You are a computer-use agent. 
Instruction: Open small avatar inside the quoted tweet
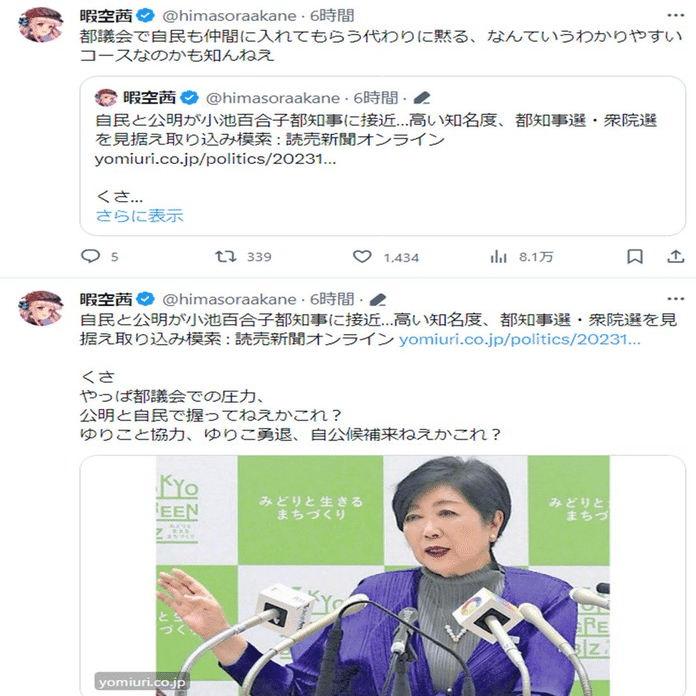[106, 98]
